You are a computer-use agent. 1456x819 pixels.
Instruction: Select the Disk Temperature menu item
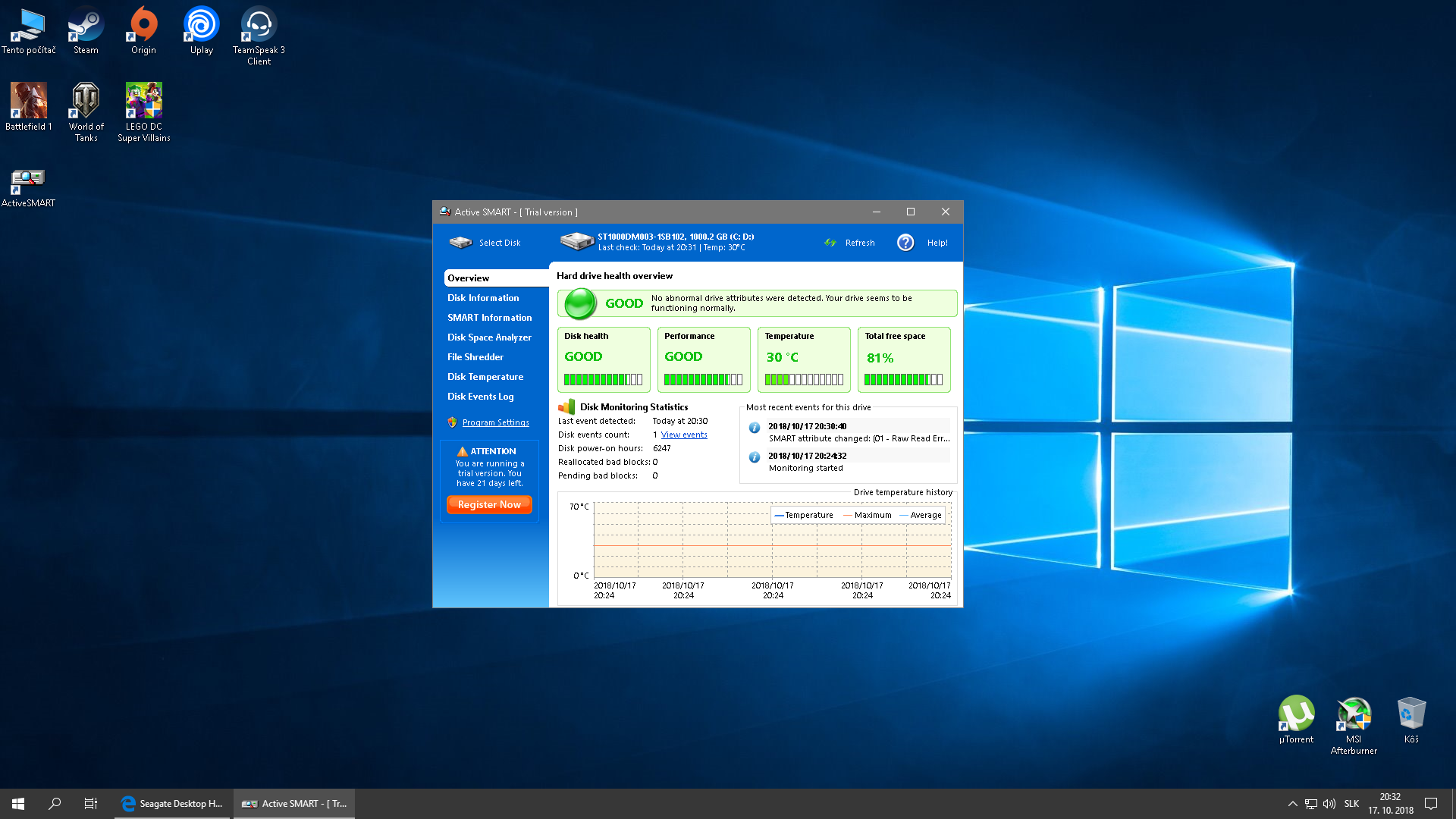click(485, 377)
